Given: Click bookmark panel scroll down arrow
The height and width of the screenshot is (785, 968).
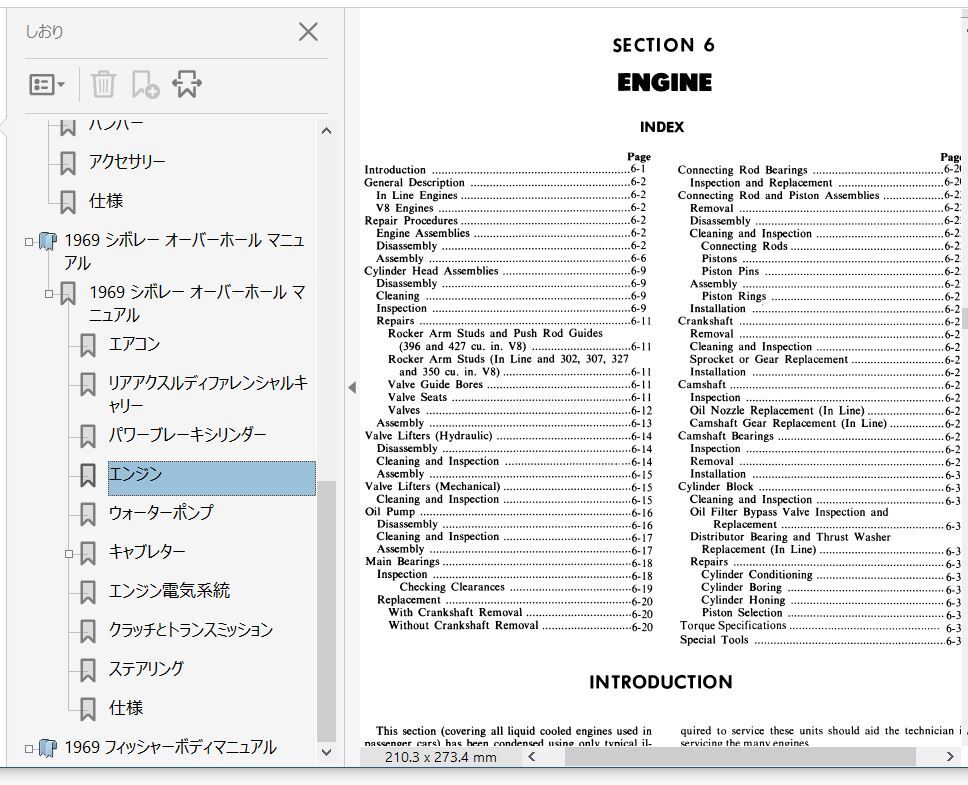Looking at the screenshot, I should click(x=327, y=752).
